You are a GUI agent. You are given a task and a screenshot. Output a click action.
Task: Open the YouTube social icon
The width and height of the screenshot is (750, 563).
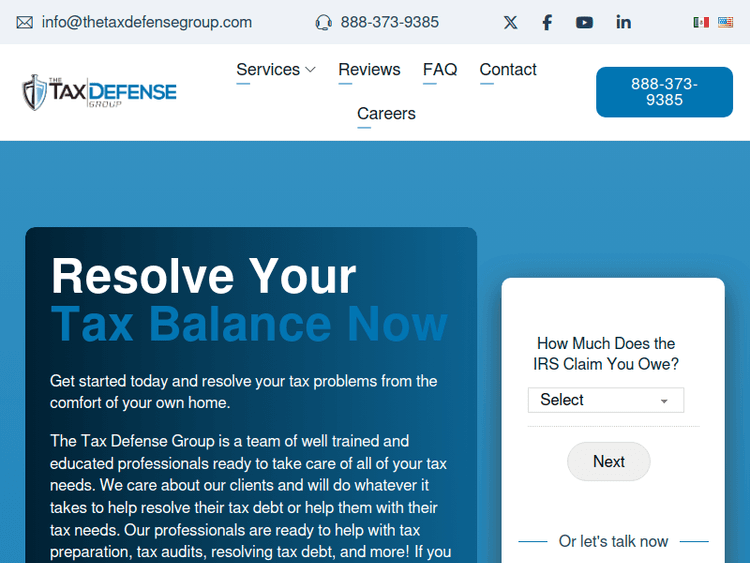tap(584, 22)
